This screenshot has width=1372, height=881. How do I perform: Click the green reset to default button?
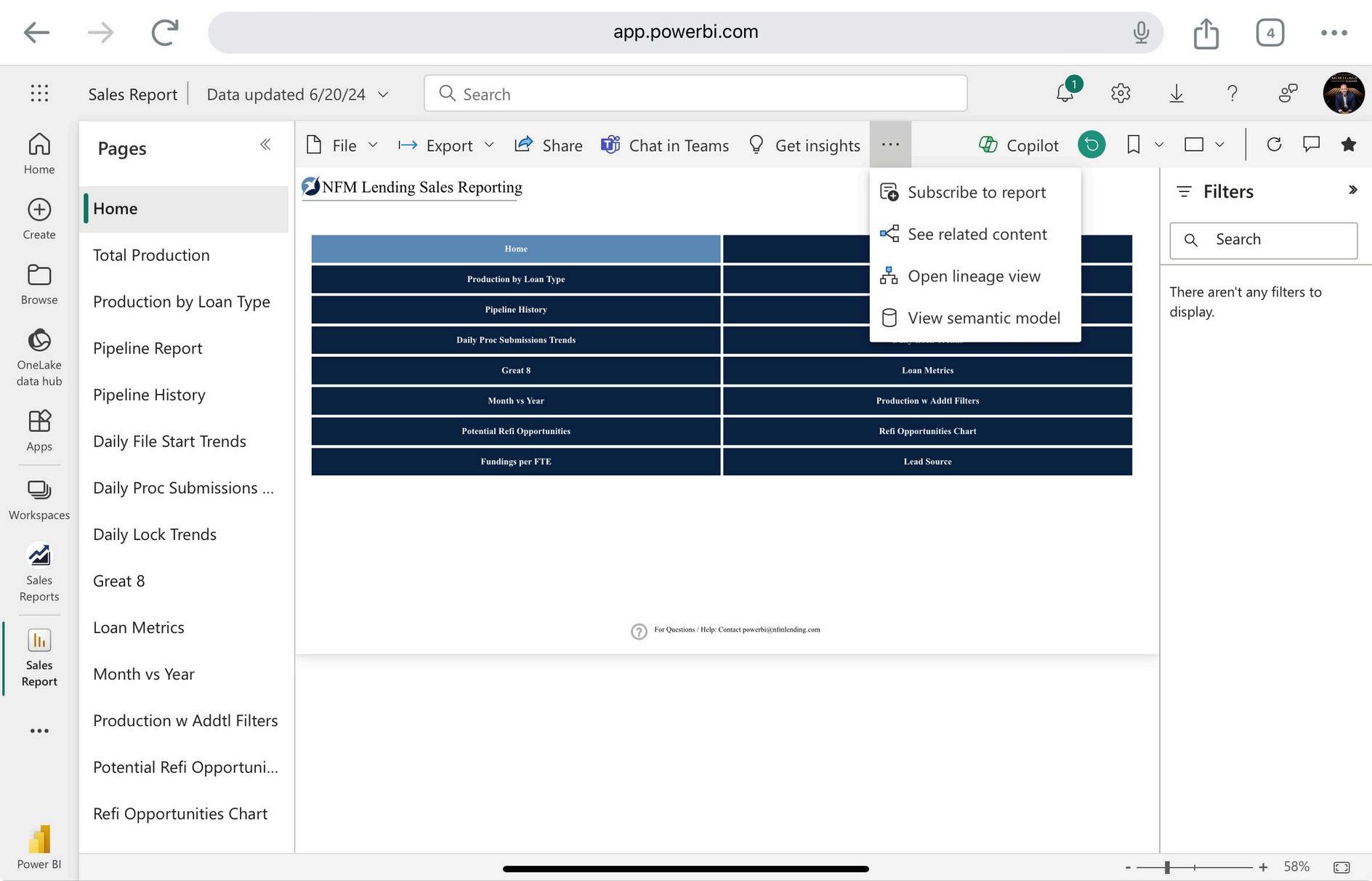[x=1091, y=145]
